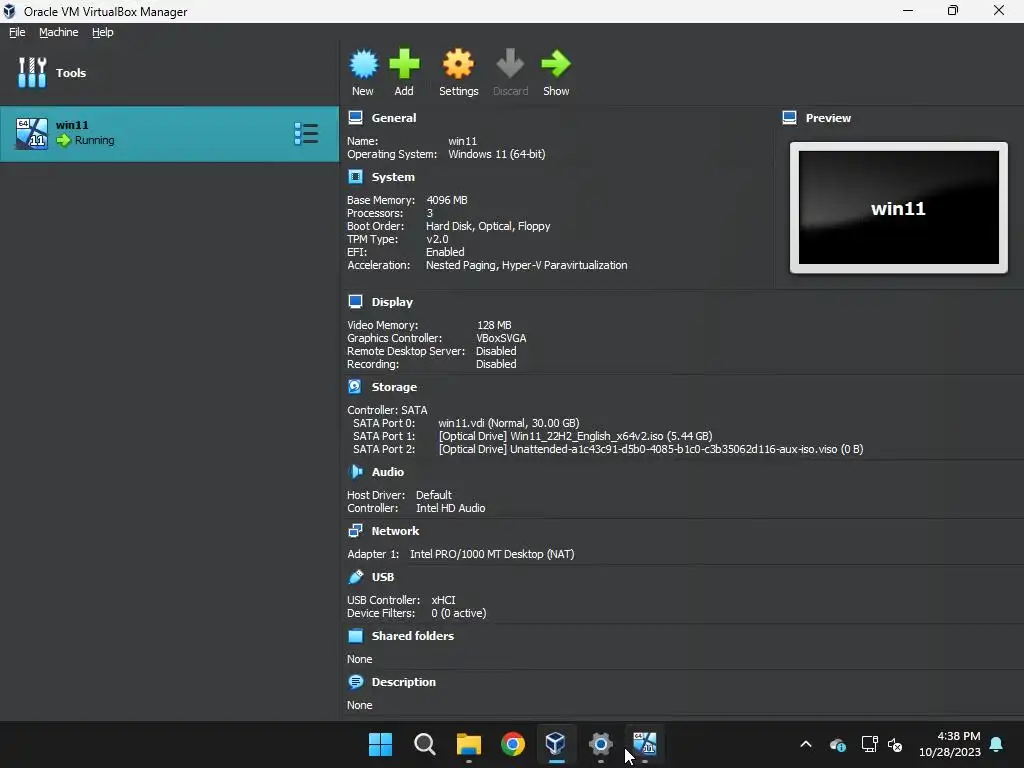Screen dimensions: 1024x768
Task: Click the muted volume tray icon
Action: point(895,744)
